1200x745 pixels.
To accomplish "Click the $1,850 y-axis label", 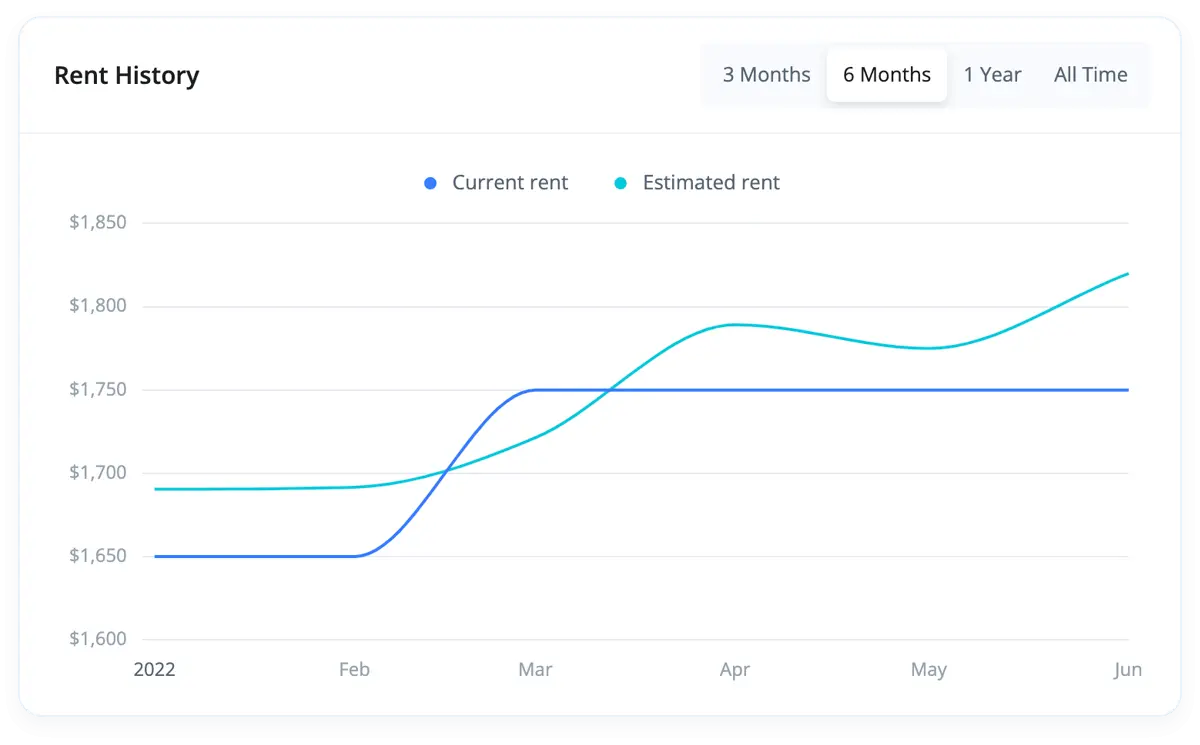I will coord(98,222).
